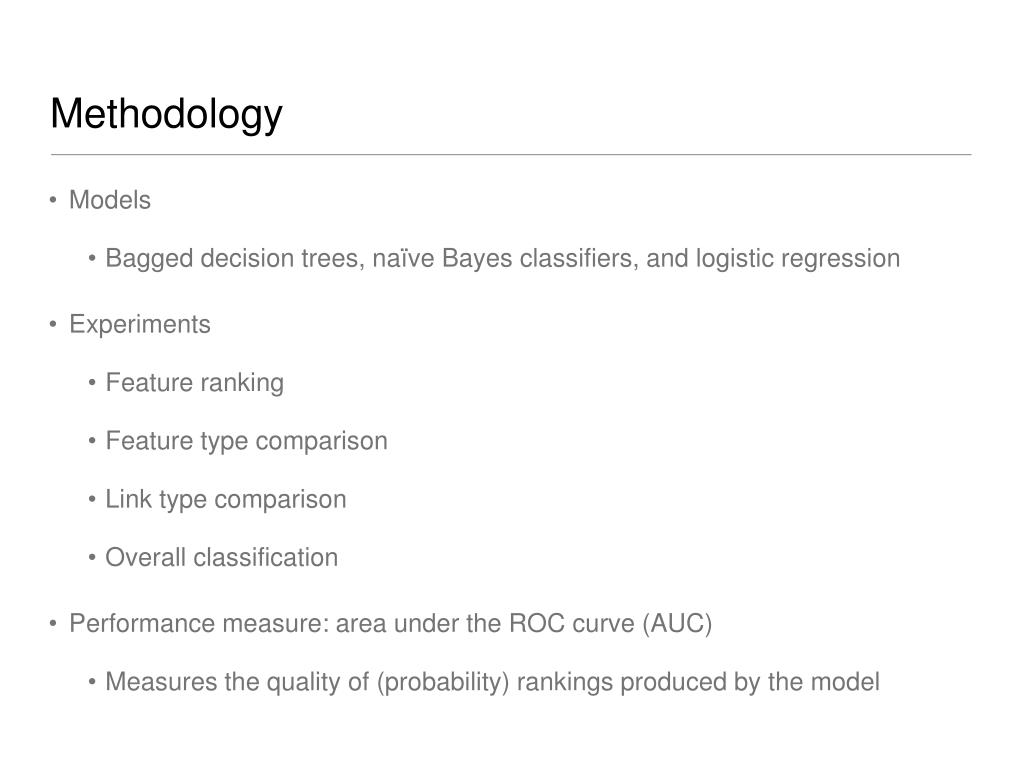The width and height of the screenshot is (1023, 767).
Task: Click the Feature ranking sub-bullet
Action: click(194, 383)
